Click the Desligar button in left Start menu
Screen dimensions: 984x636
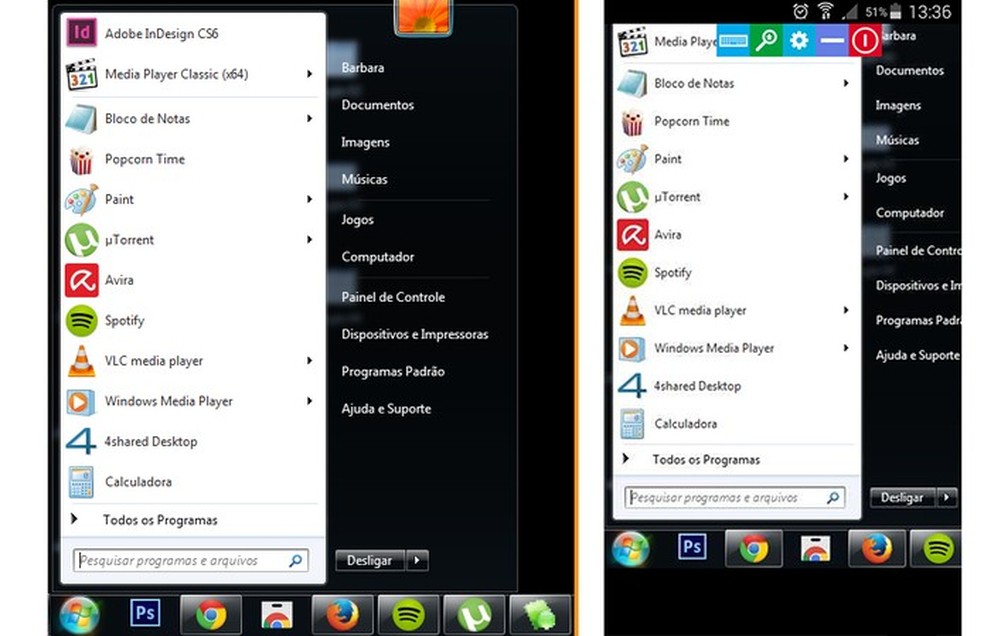coord(371,560)
